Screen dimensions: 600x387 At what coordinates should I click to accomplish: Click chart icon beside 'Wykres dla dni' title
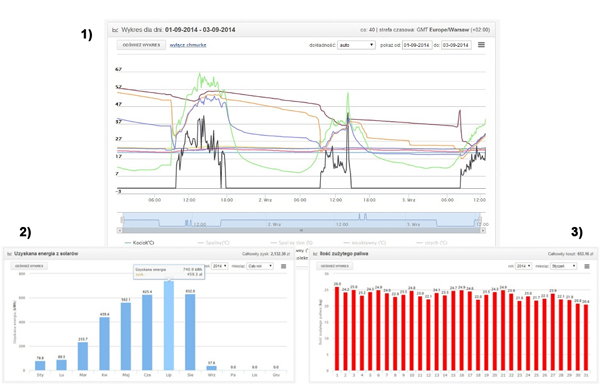(115, 30)
